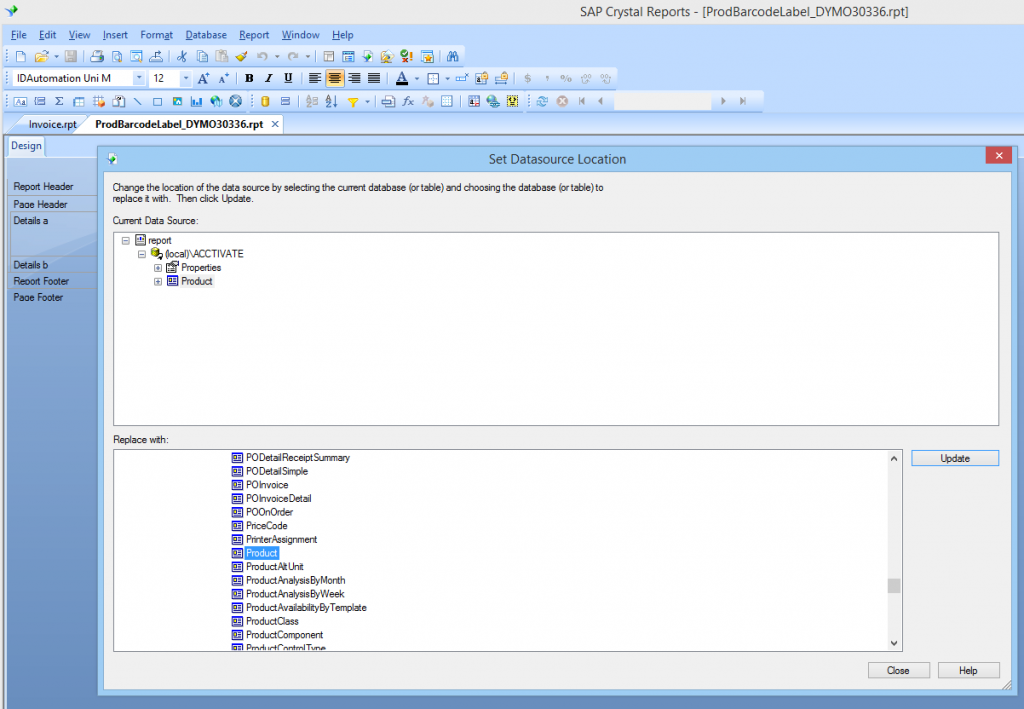Screen dimensions: 1024x709
Task: Click the Export icon in the toolbar
Action: point(156,57)
